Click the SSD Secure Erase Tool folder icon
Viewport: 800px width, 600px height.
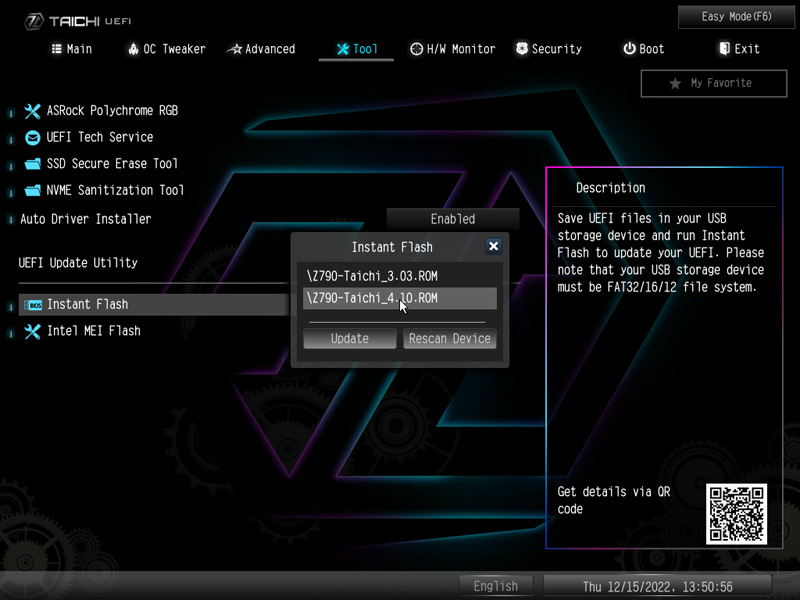[32, 164]
